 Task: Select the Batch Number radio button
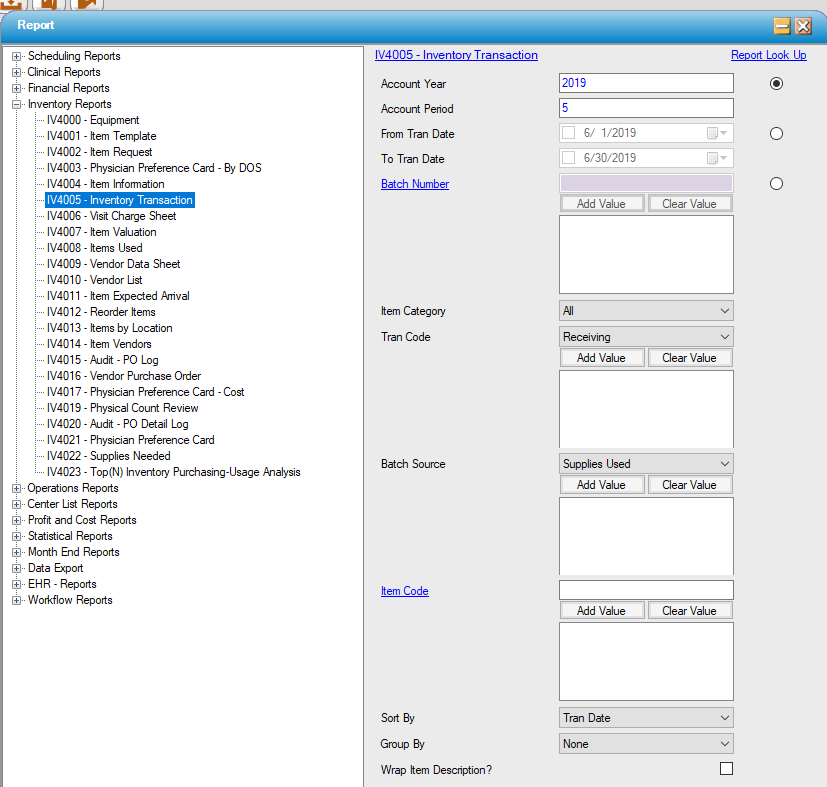776,183
